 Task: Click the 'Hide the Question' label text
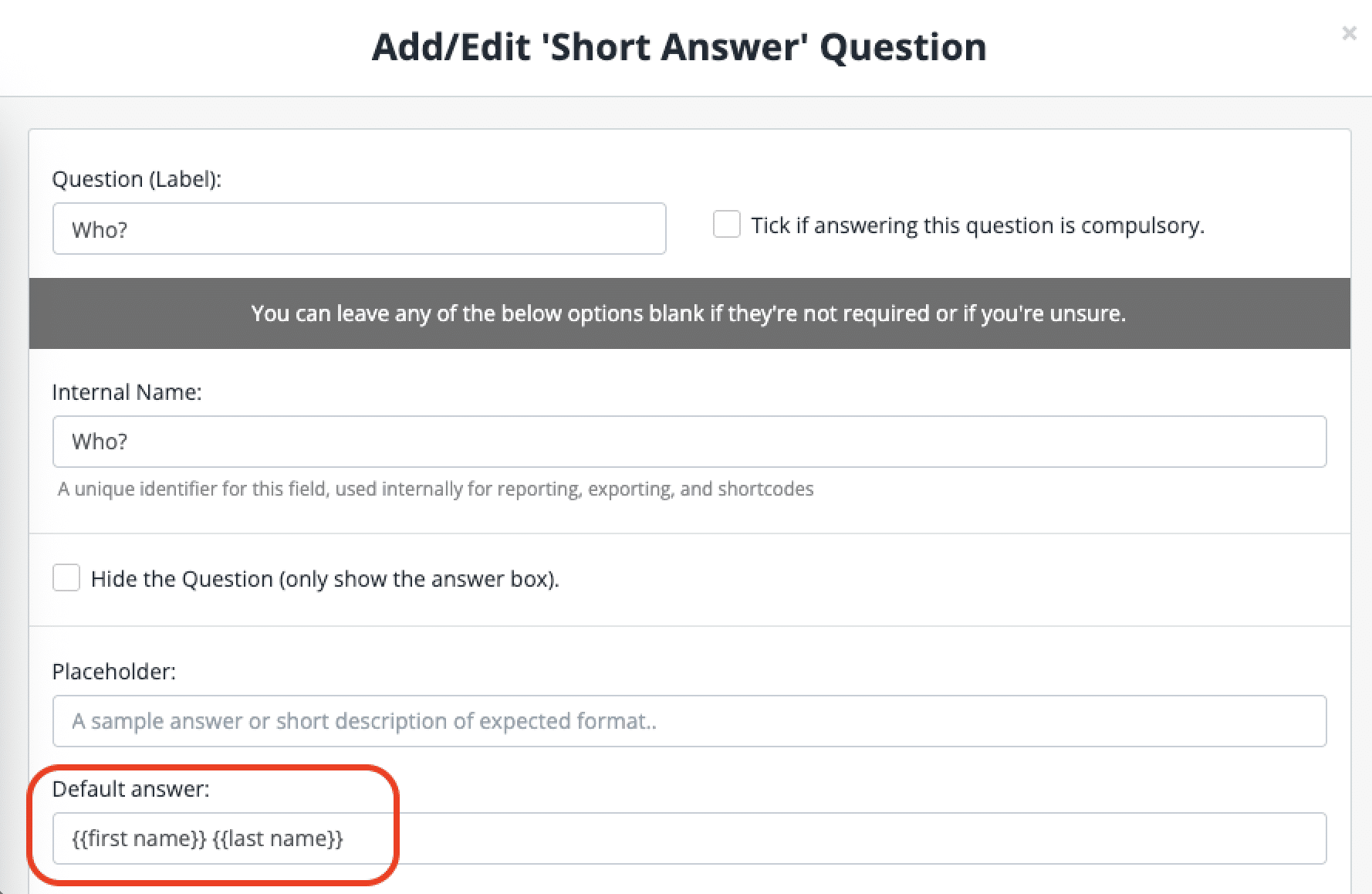pos(326,577)
